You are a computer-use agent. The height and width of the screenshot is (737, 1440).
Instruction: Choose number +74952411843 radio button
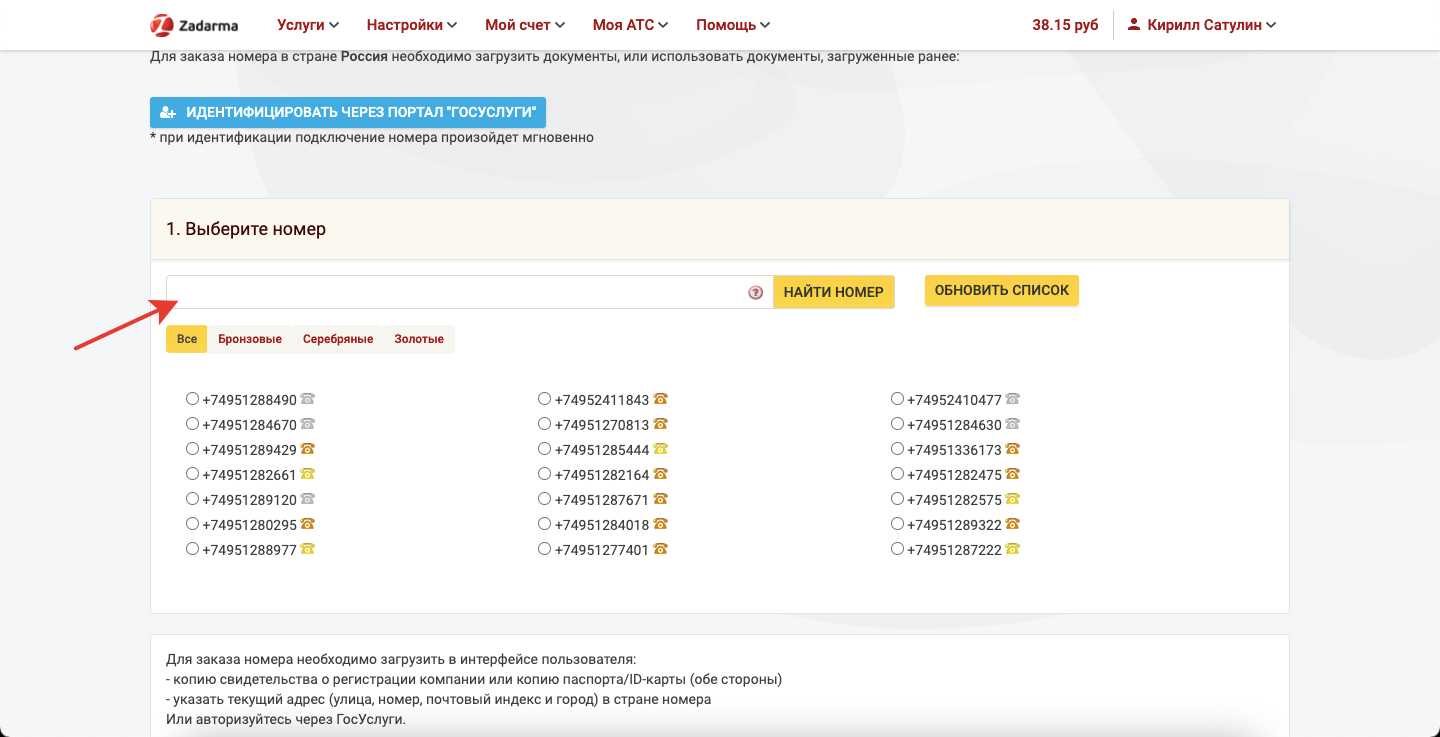click(x=544, y=399)
